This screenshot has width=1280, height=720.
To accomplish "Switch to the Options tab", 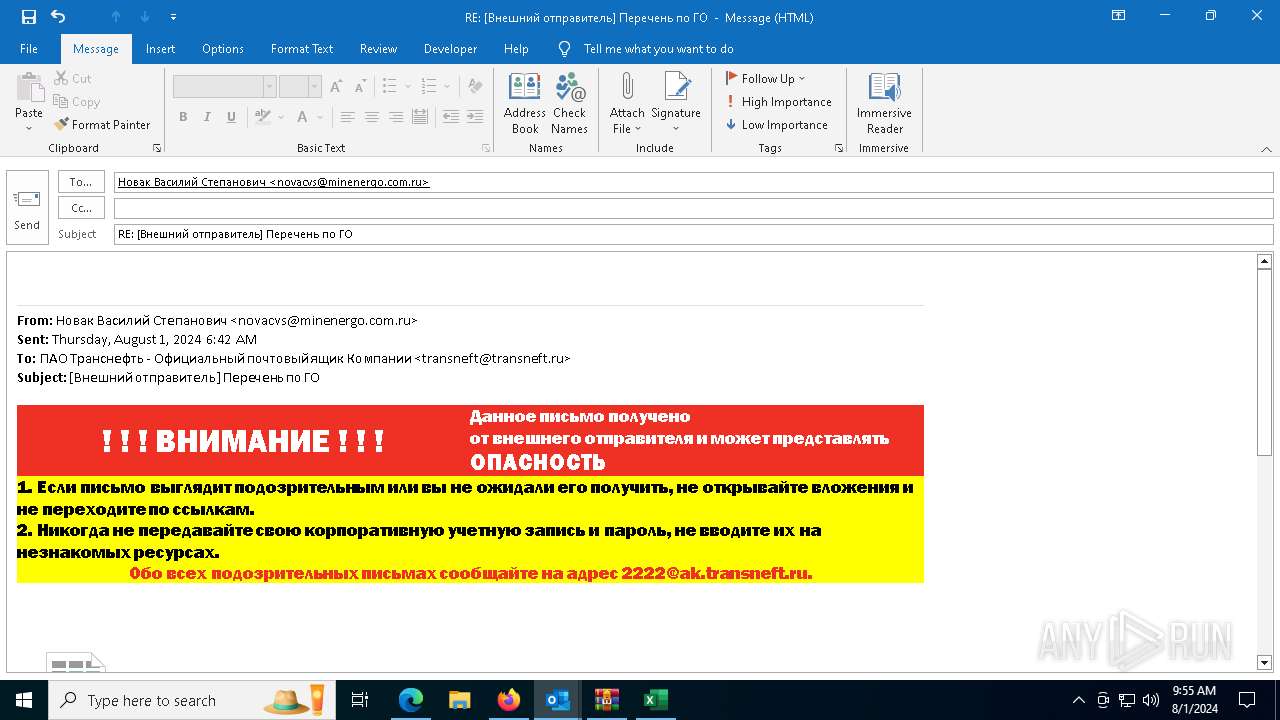I will click(x=222, y=49).
